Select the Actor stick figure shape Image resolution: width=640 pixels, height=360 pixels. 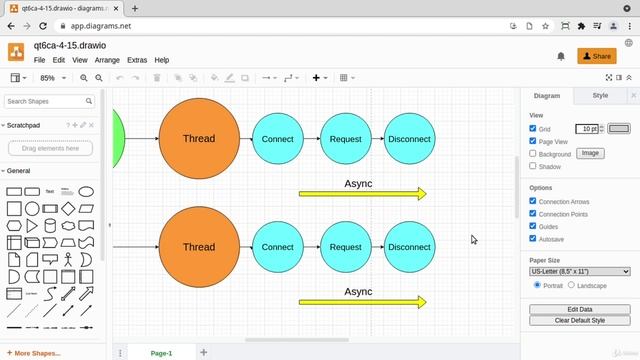tap(68, 260)
